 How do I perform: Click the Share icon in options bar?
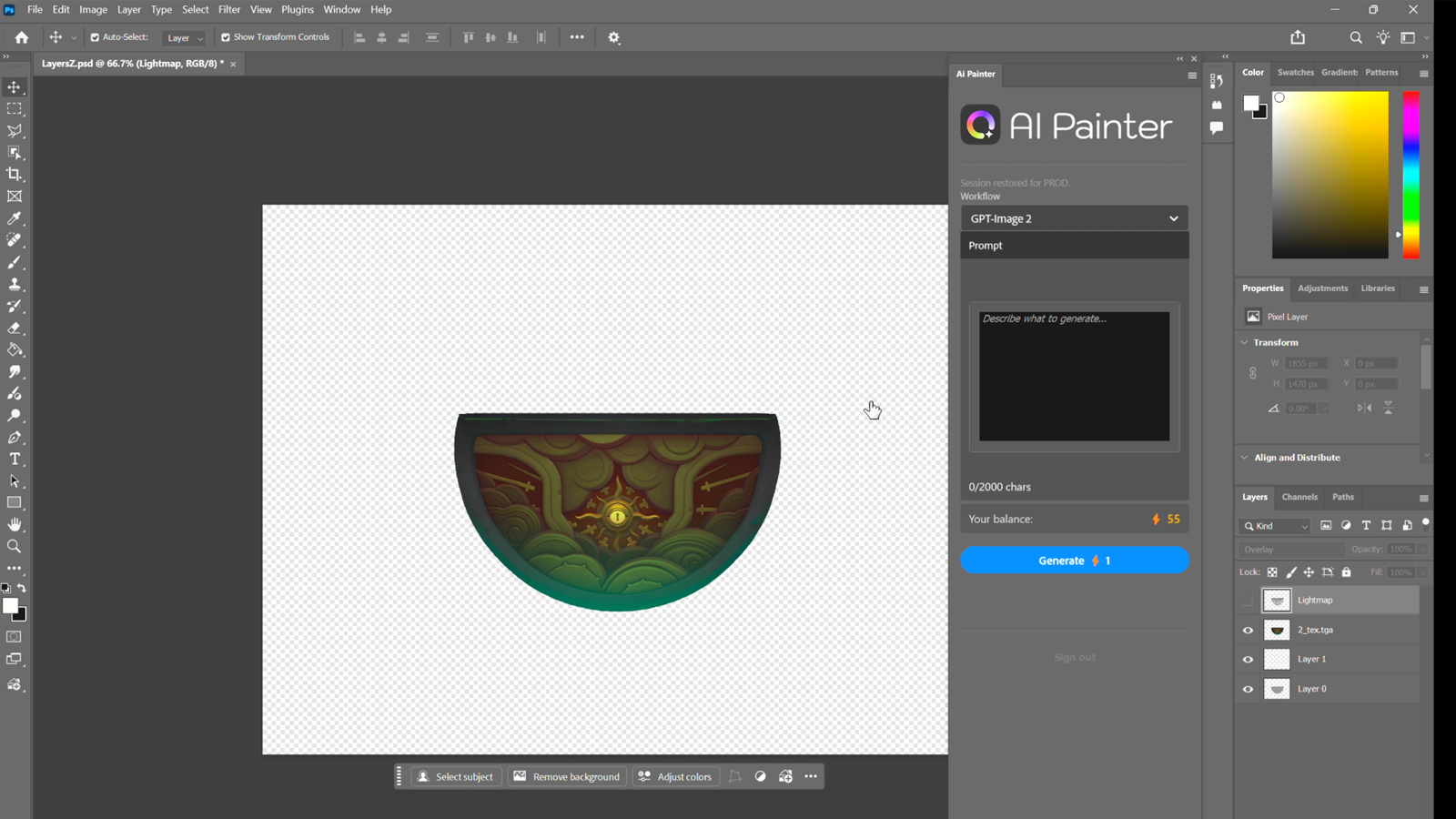point(1298,37)
